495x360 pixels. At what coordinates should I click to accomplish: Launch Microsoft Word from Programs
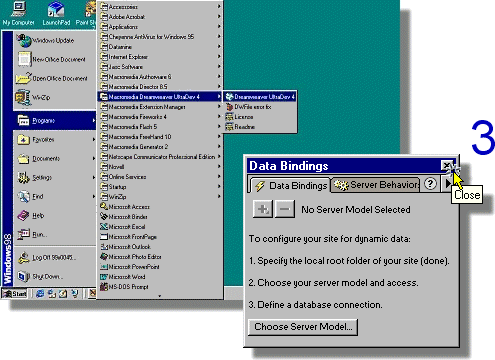pos(160,277)
